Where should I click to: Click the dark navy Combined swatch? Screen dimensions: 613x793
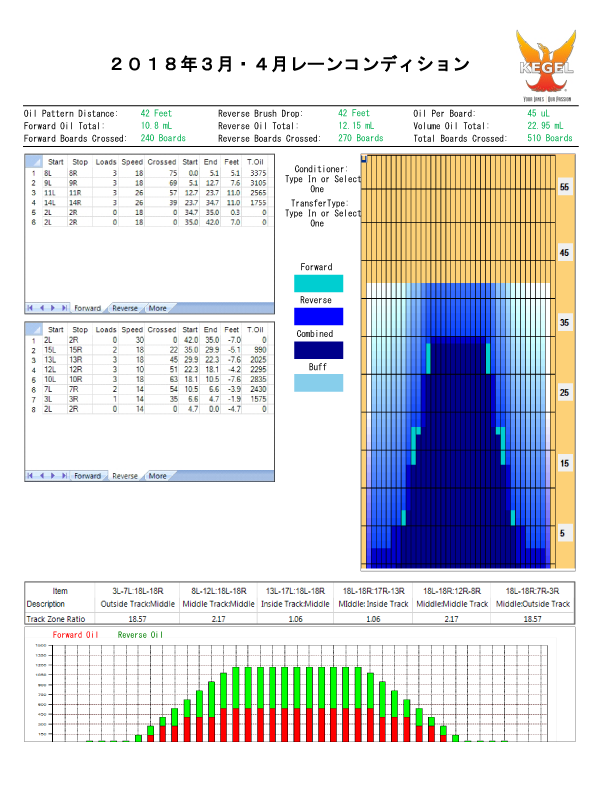pos(316,349)
